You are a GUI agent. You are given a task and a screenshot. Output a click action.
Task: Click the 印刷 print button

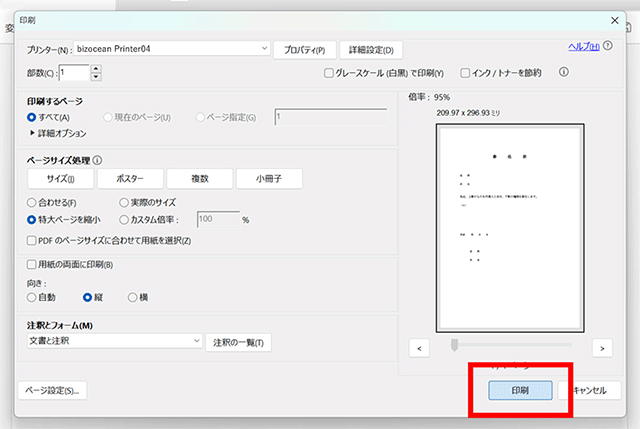click(x=520, y=391)
